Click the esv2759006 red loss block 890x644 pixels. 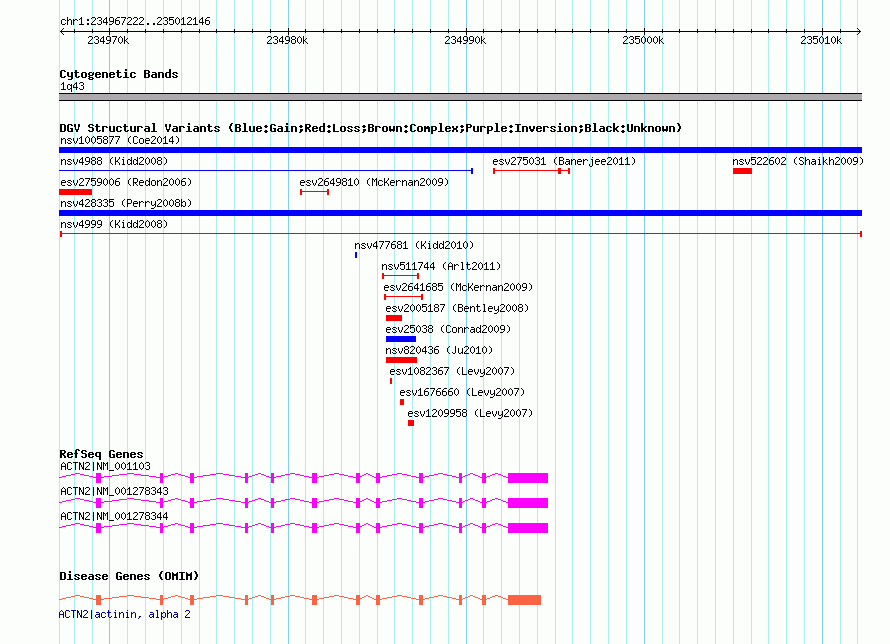point(75,192)
